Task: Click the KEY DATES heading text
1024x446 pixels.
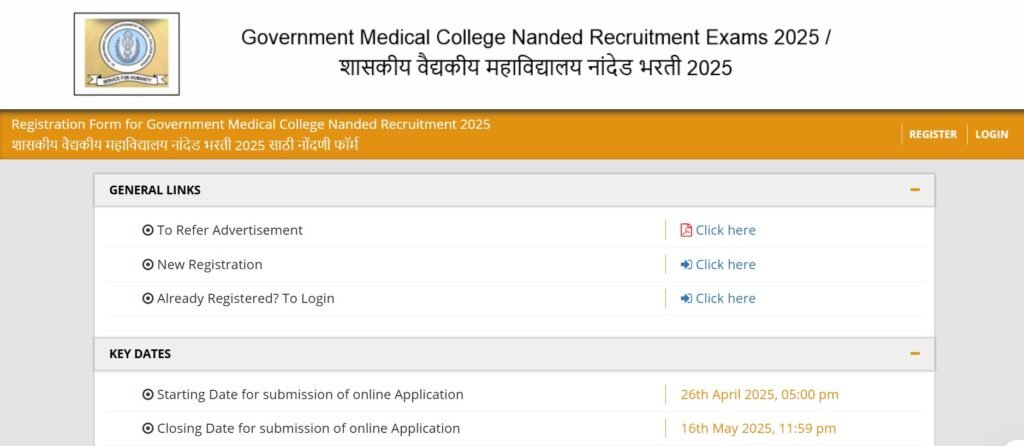Action: pyautogui.click(x=140, y=354)
